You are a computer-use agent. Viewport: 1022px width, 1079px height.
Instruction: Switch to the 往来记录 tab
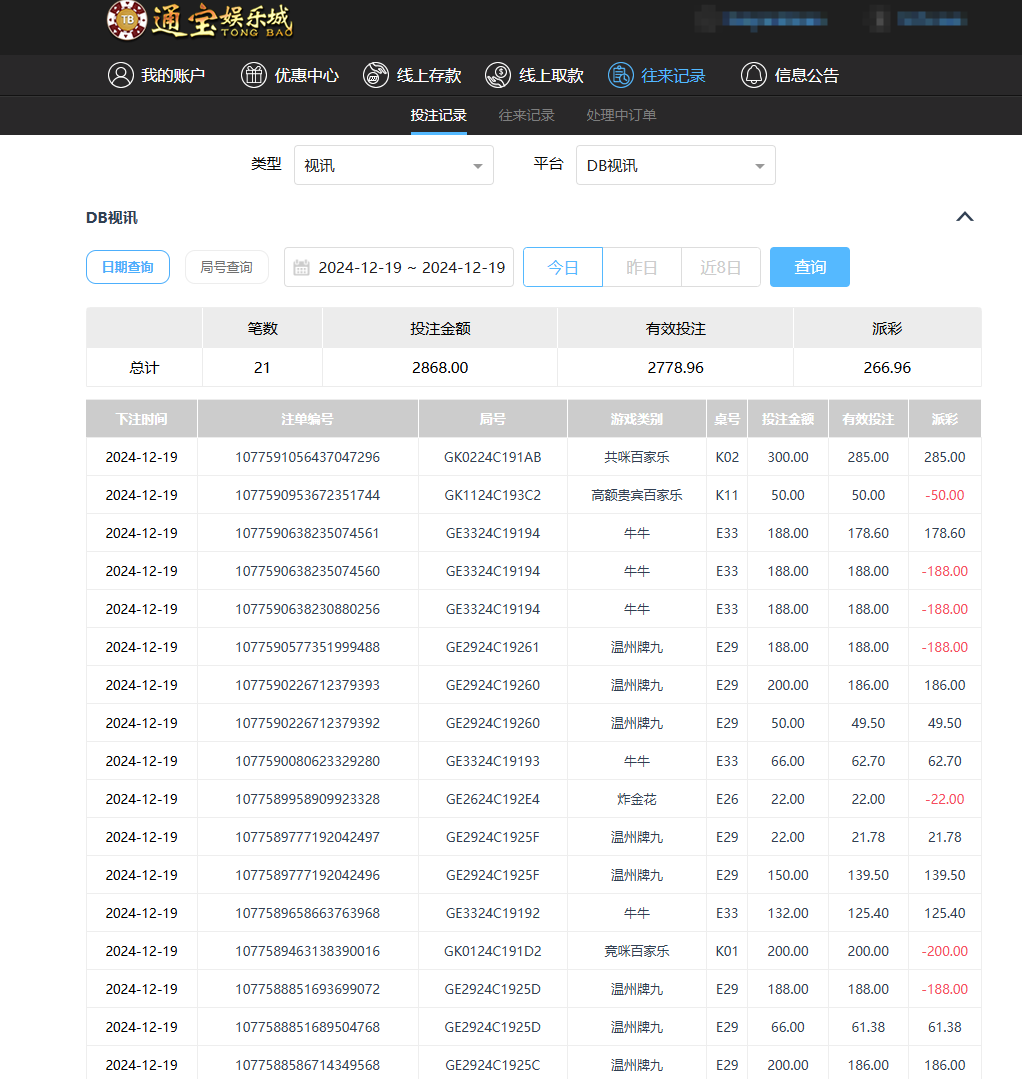click(527, 115)
